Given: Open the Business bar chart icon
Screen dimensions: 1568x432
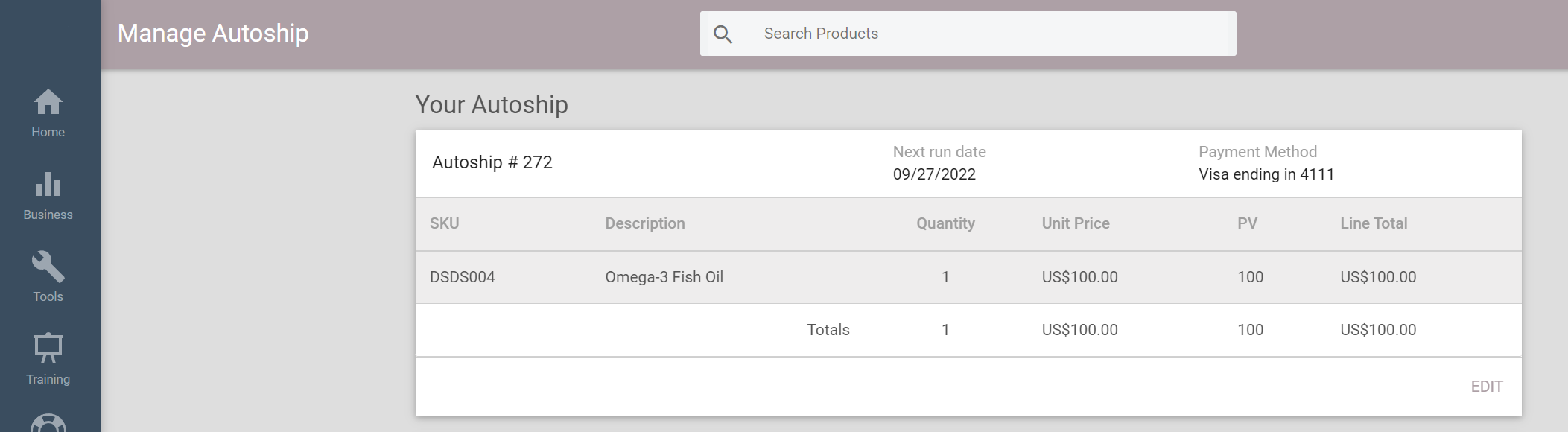Looking at the screenshot, I should tap(48, 185).
